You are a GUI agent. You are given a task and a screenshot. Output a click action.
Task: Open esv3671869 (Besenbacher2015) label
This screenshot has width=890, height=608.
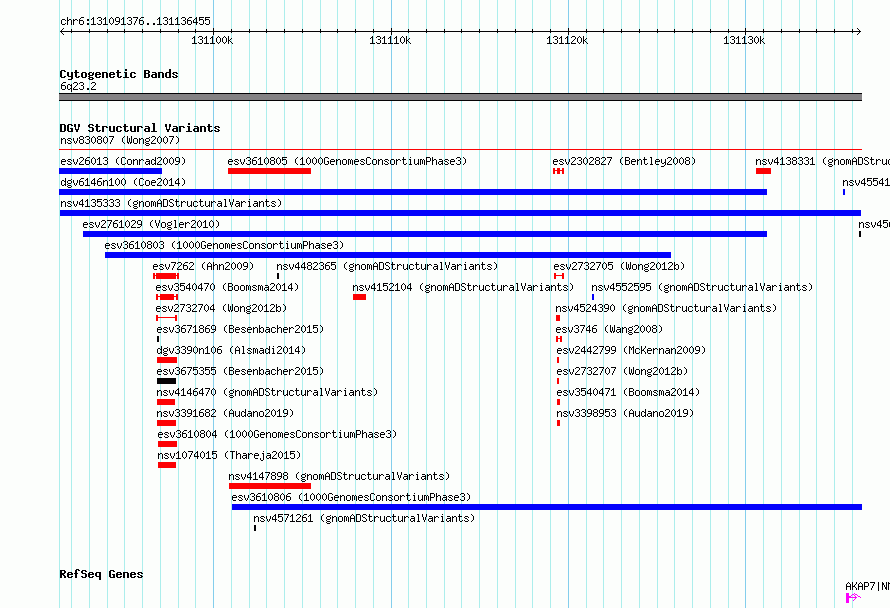240,329
